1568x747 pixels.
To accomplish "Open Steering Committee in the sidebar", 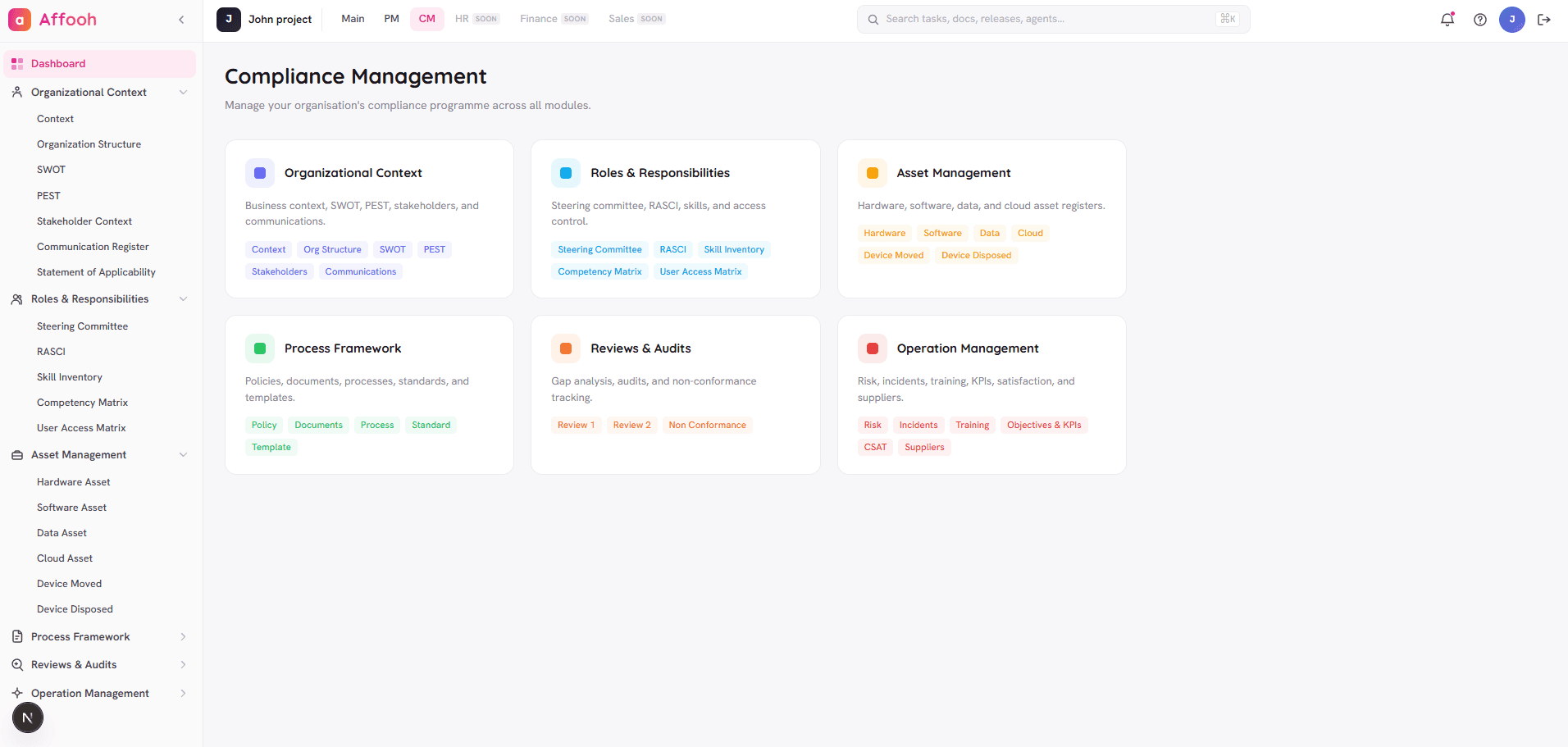I will pos(82,326).
